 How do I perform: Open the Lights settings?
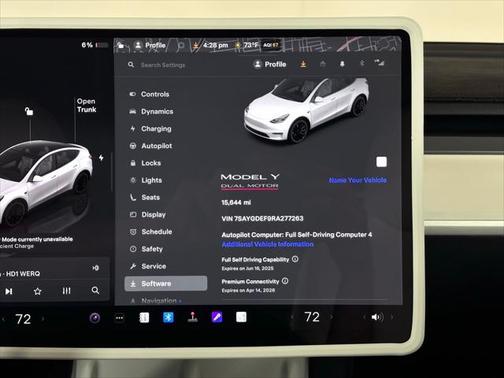[x=146, y=180]
